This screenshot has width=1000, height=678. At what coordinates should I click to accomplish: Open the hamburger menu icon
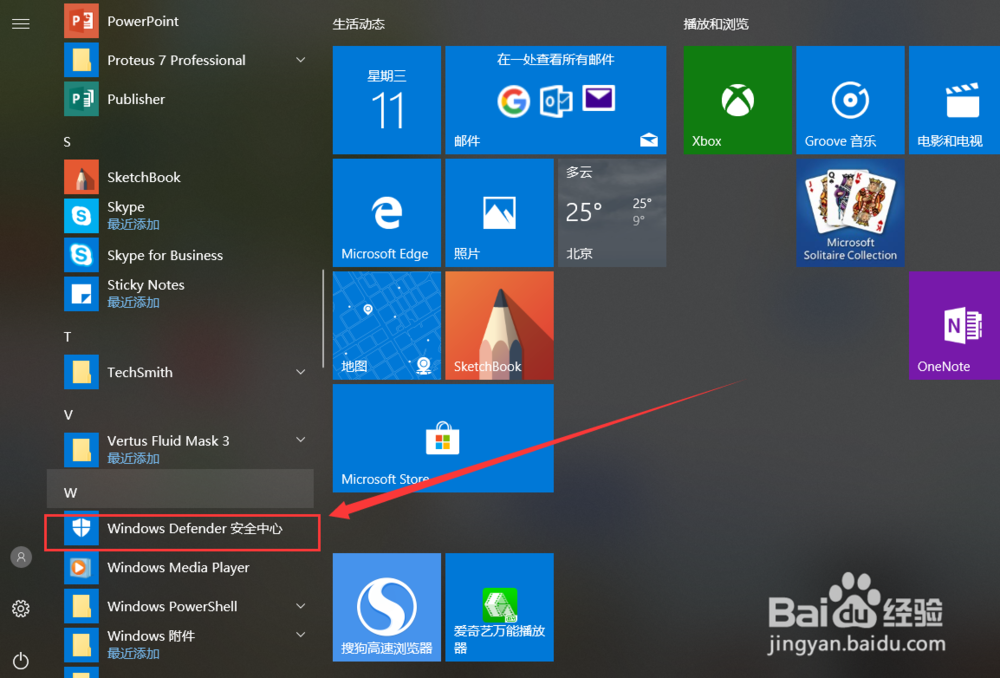[20, 24]
